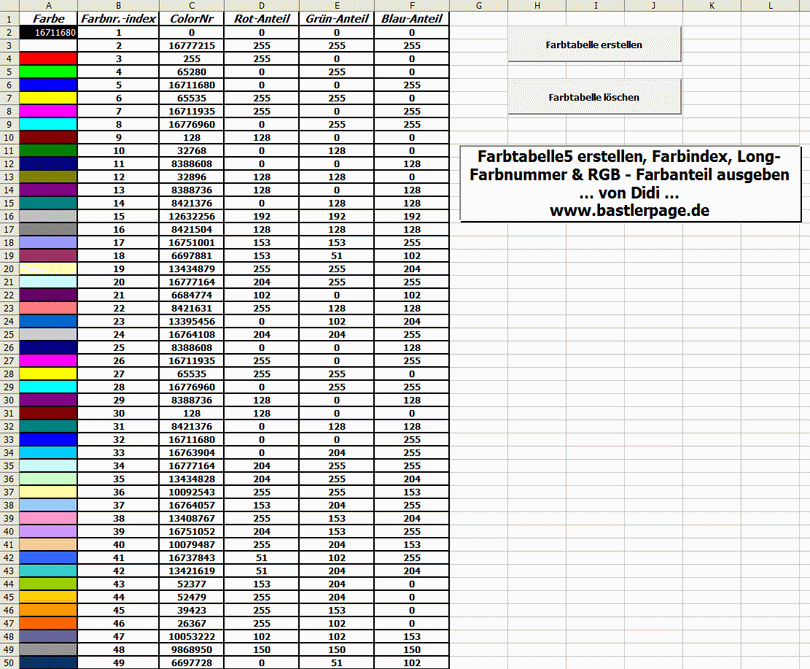
Task: Select column A header
Action: tap(49, 6)
